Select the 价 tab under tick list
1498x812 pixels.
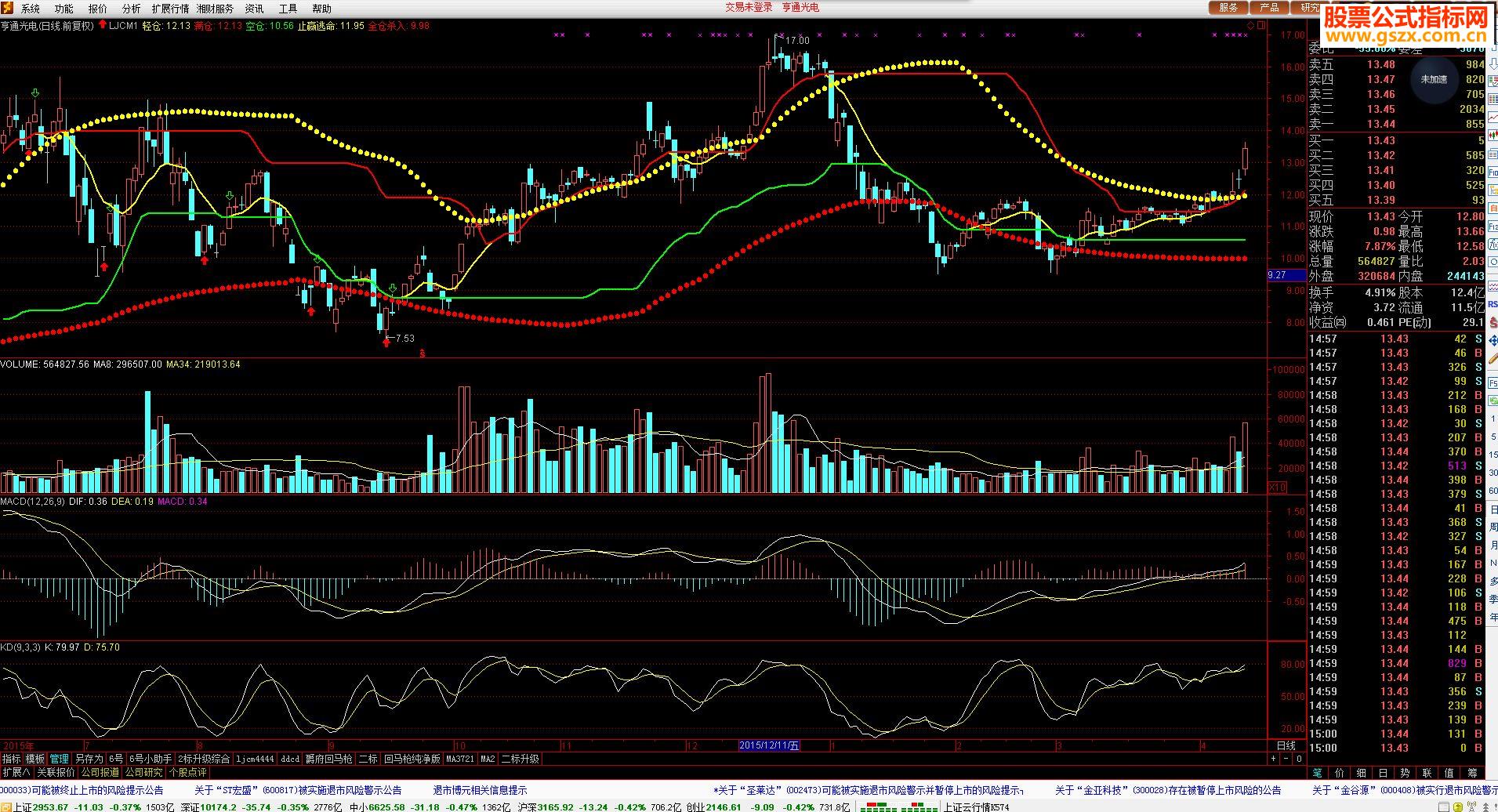tap(1340, 773)
